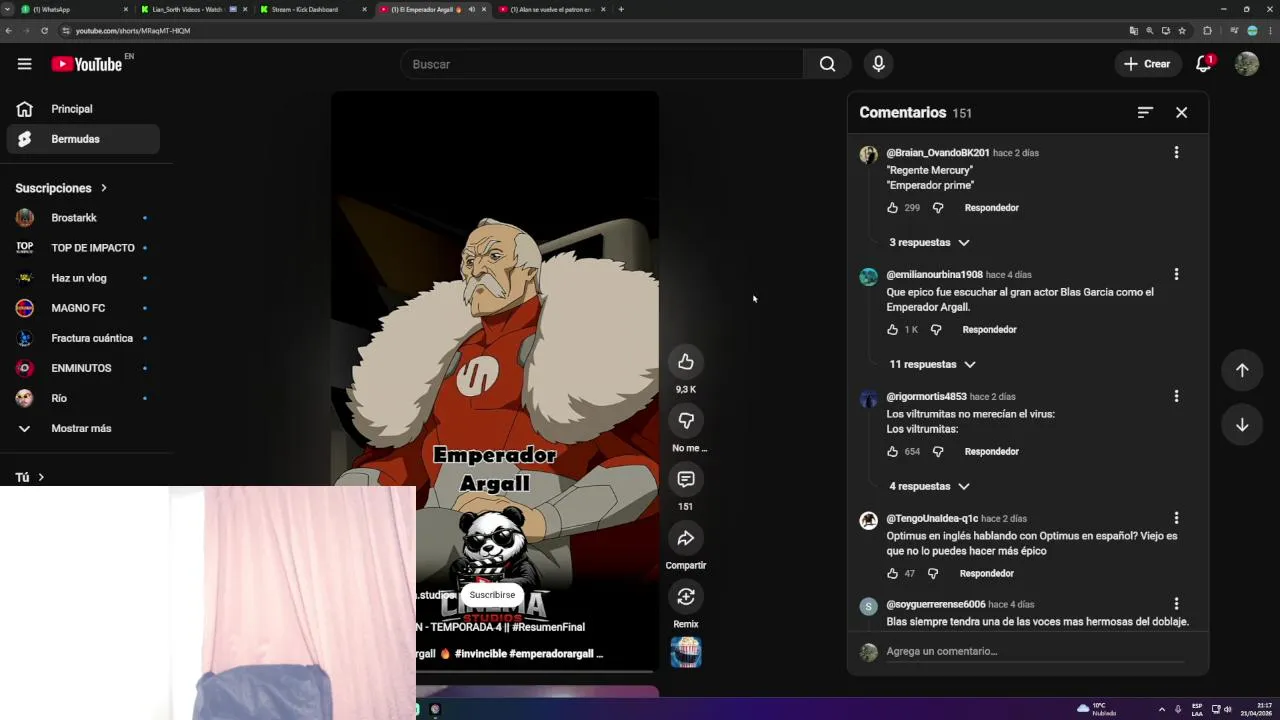Open options for @emilianourbina1908 comment
Viewport: 1280px width, 720px height.
coord(1176,274)
